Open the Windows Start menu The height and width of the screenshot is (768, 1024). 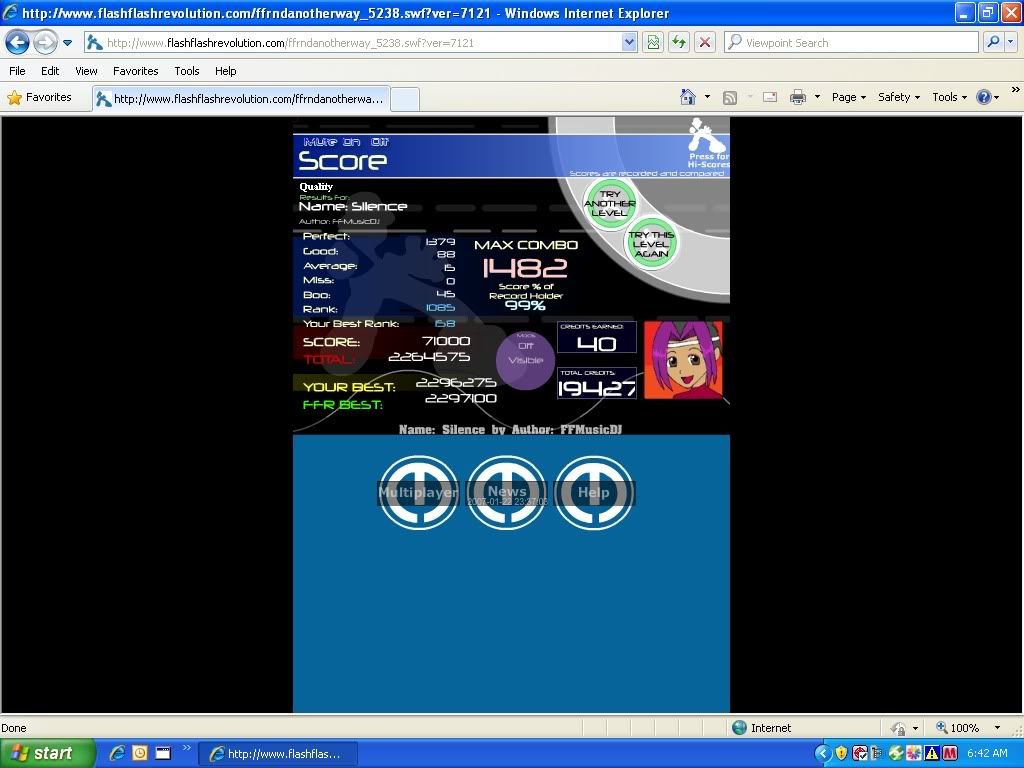pyautogui.click(x=47, y=753)
